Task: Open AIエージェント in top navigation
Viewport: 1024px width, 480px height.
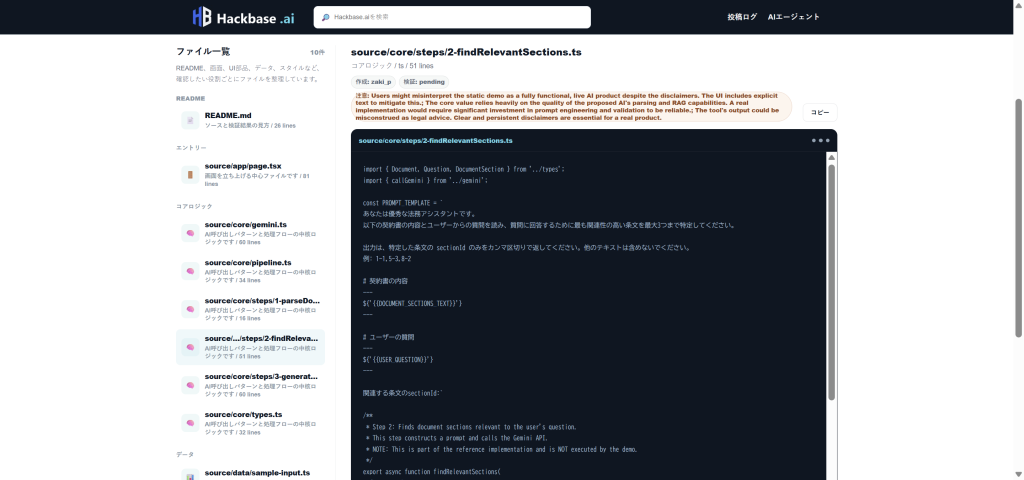Action: pyautogui.click(x=793, y=17)
